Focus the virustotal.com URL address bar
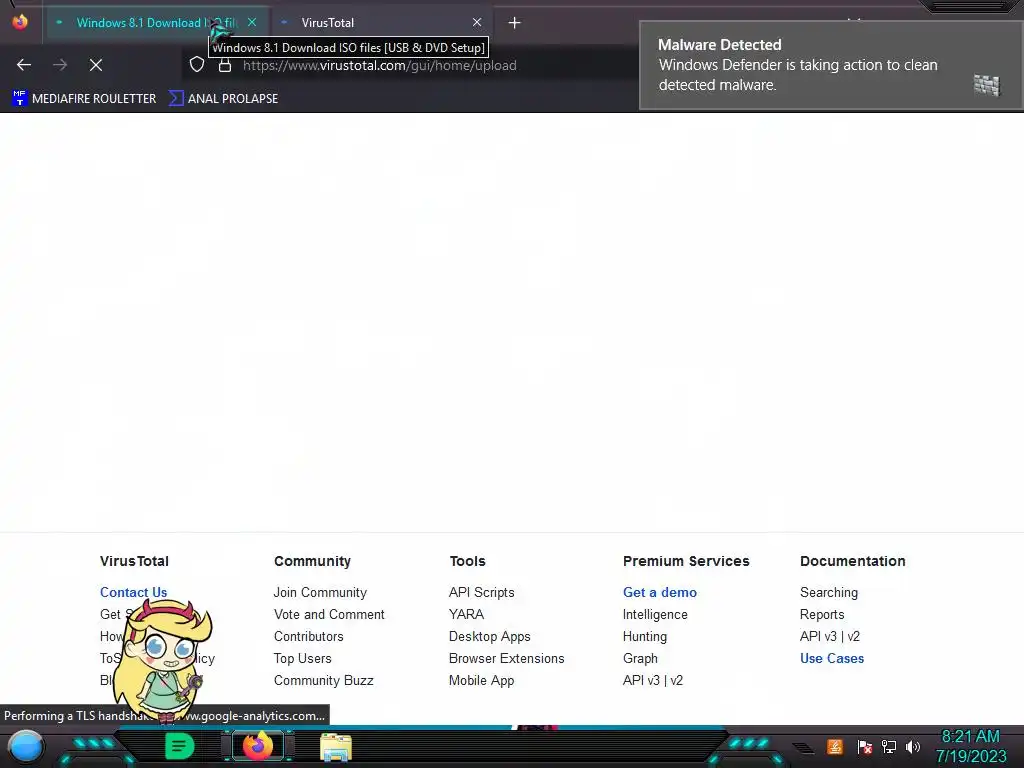Viewport: 1024px width, 768px height. point(379,65)
